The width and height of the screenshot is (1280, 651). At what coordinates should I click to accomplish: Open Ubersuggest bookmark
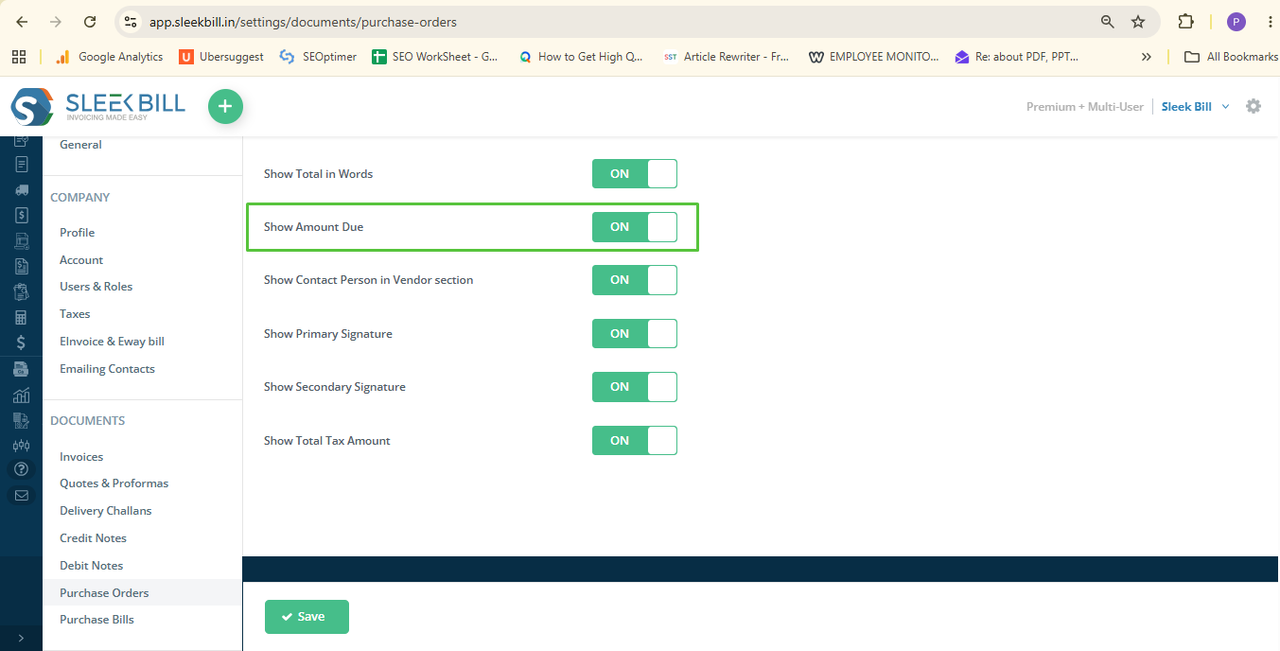(x=222, y=57)
